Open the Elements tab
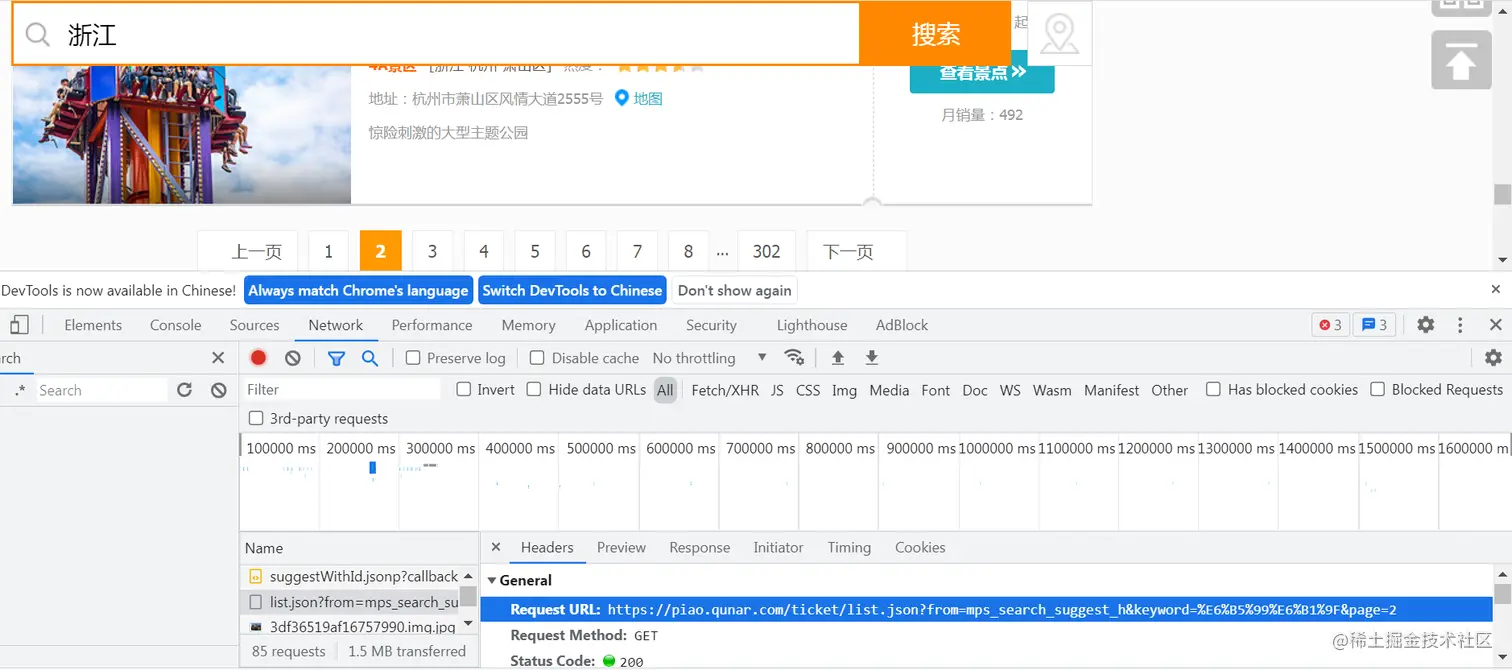The height and width of the screenshot is (670, 1512). click(x=93, y=325)
